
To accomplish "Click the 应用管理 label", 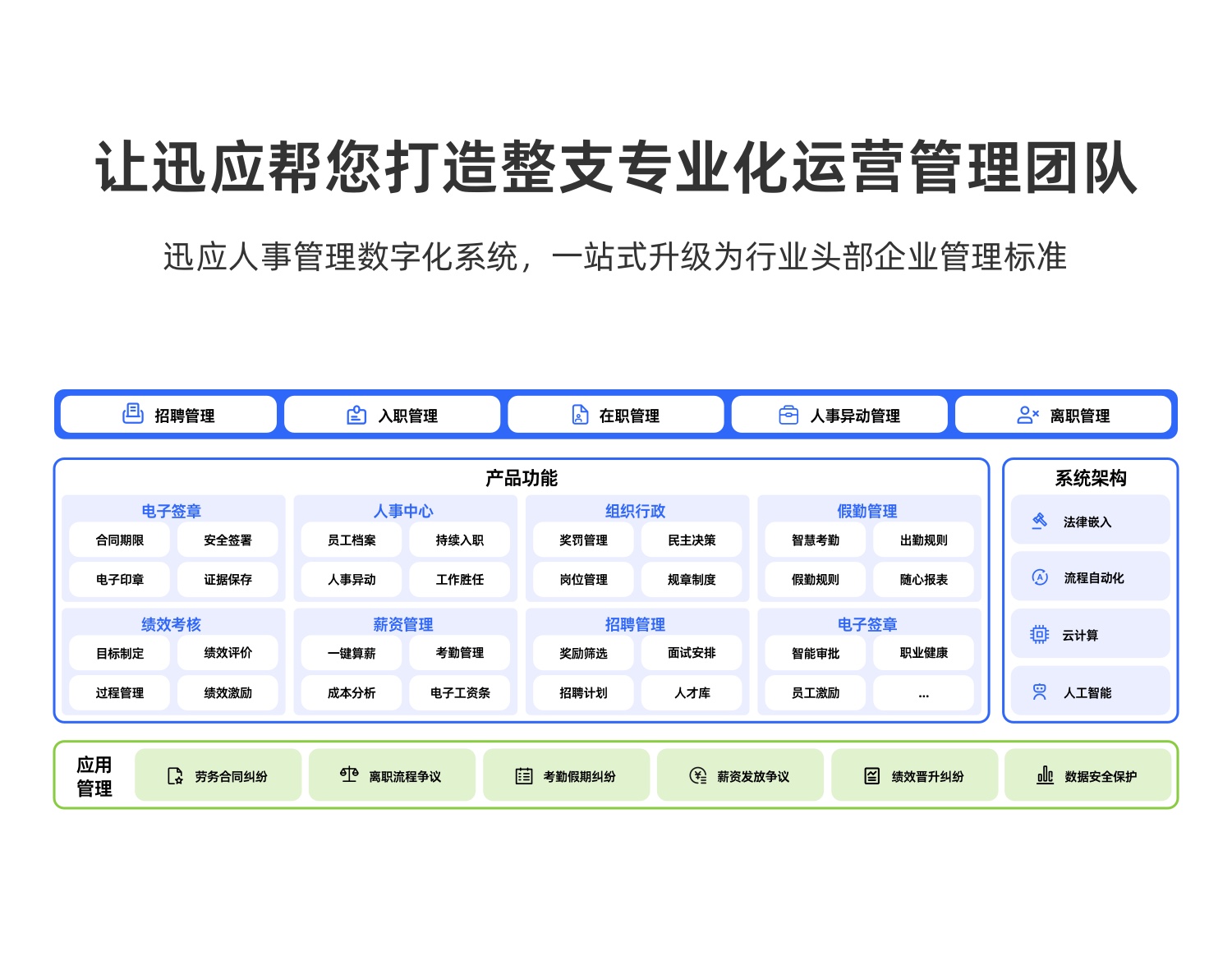I will (94, 776).
